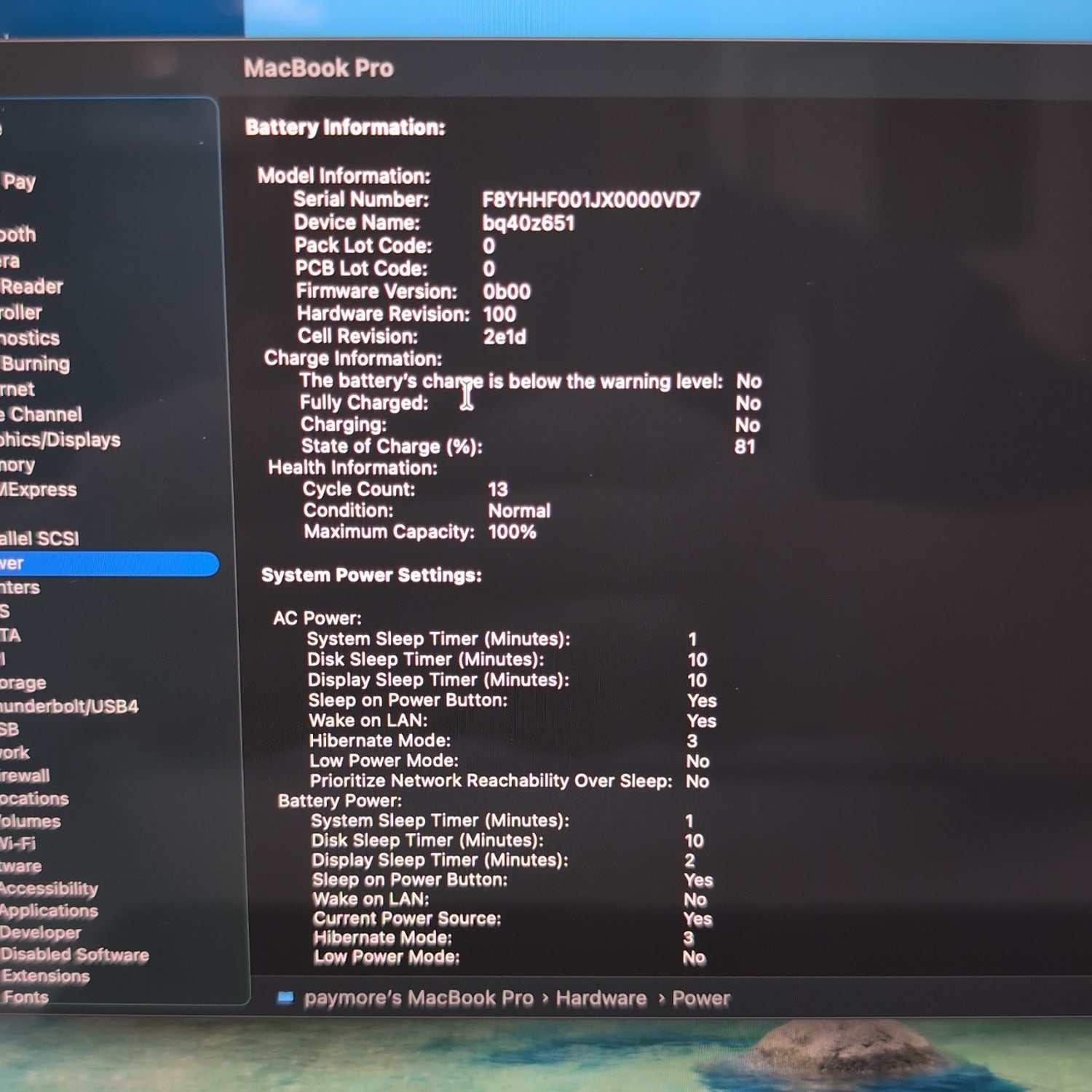Select Prioritize Network Reachability Over Sleep label
The width and height of the screenshot is (1092, 1092).
(491, 781)
